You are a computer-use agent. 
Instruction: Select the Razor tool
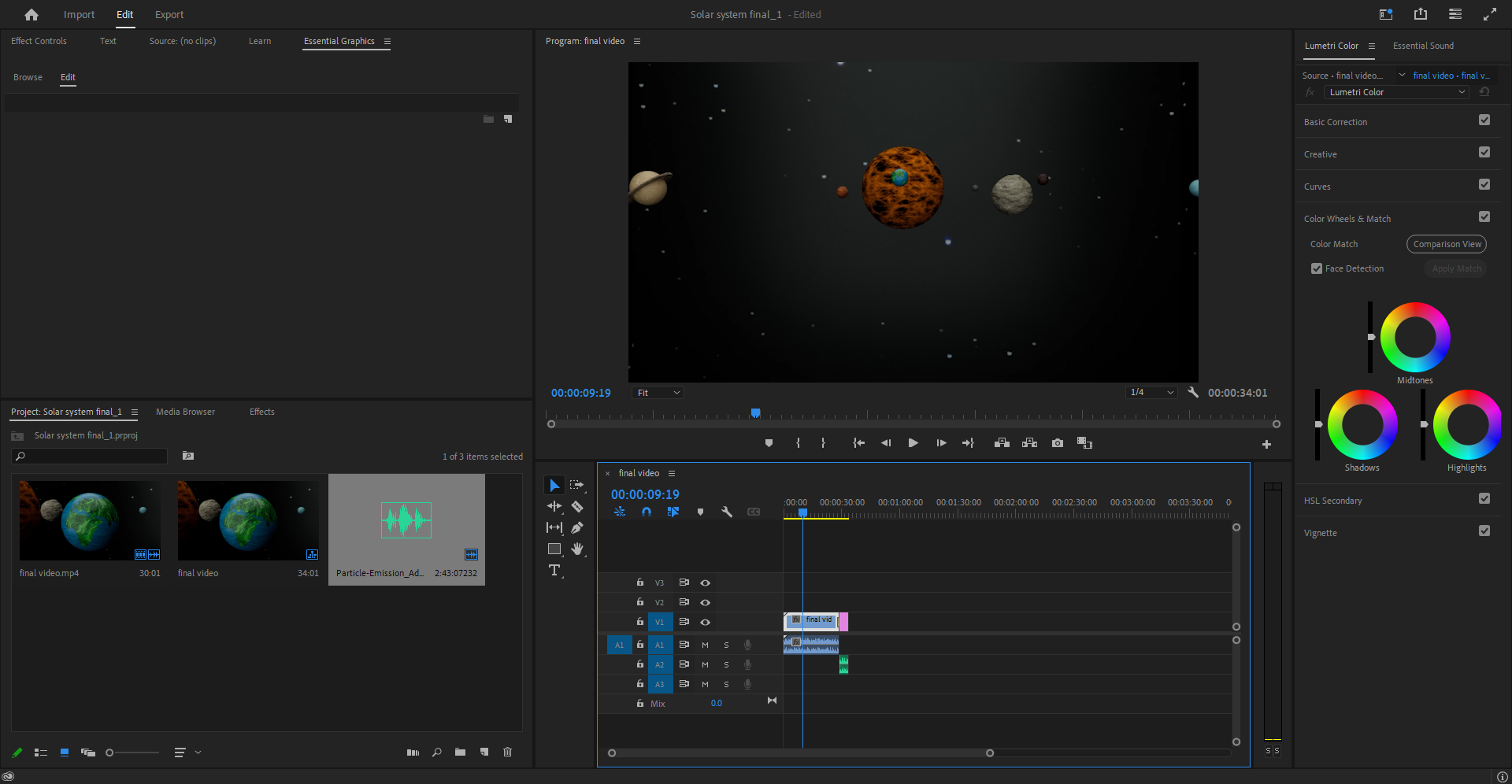576,507
